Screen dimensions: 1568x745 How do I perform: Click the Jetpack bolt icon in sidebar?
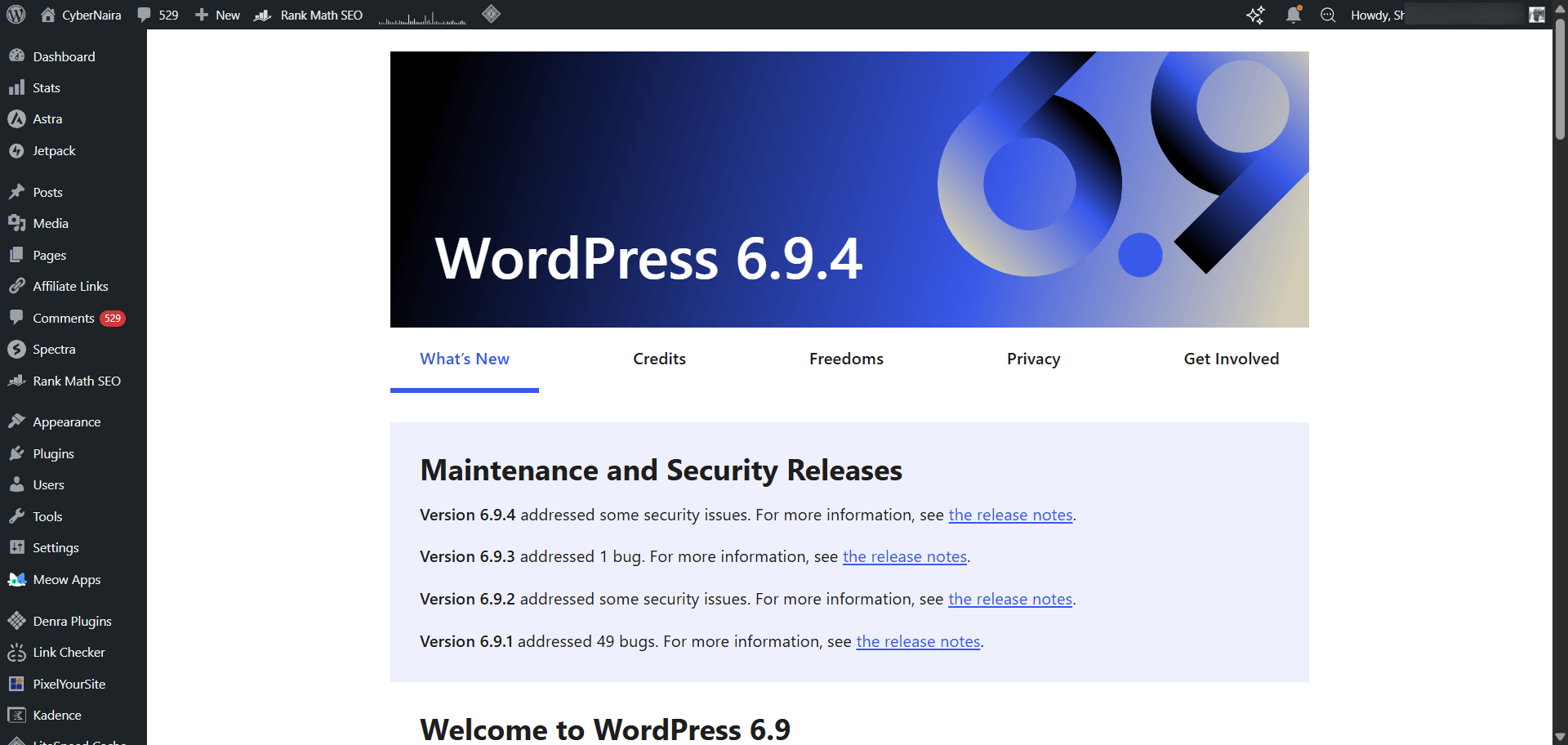click(16, 150)
